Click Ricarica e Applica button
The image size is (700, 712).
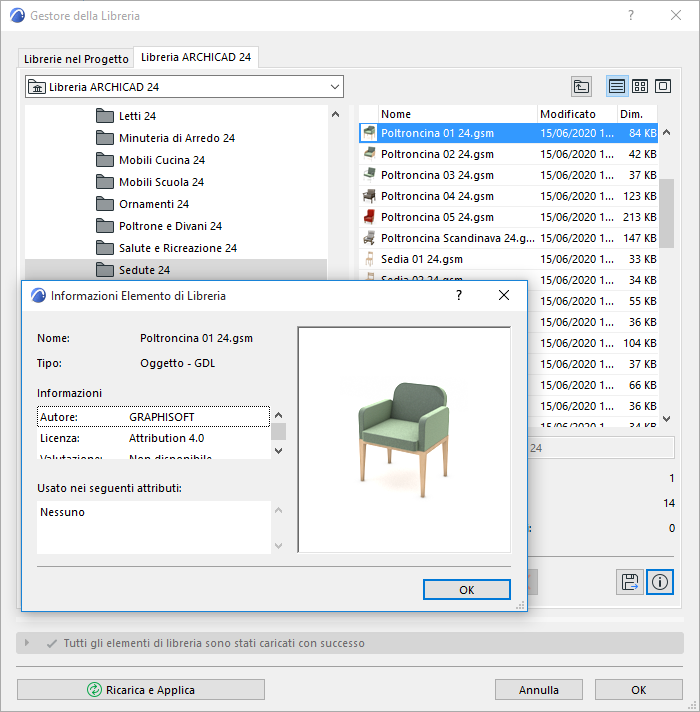(x=141, y=690)
